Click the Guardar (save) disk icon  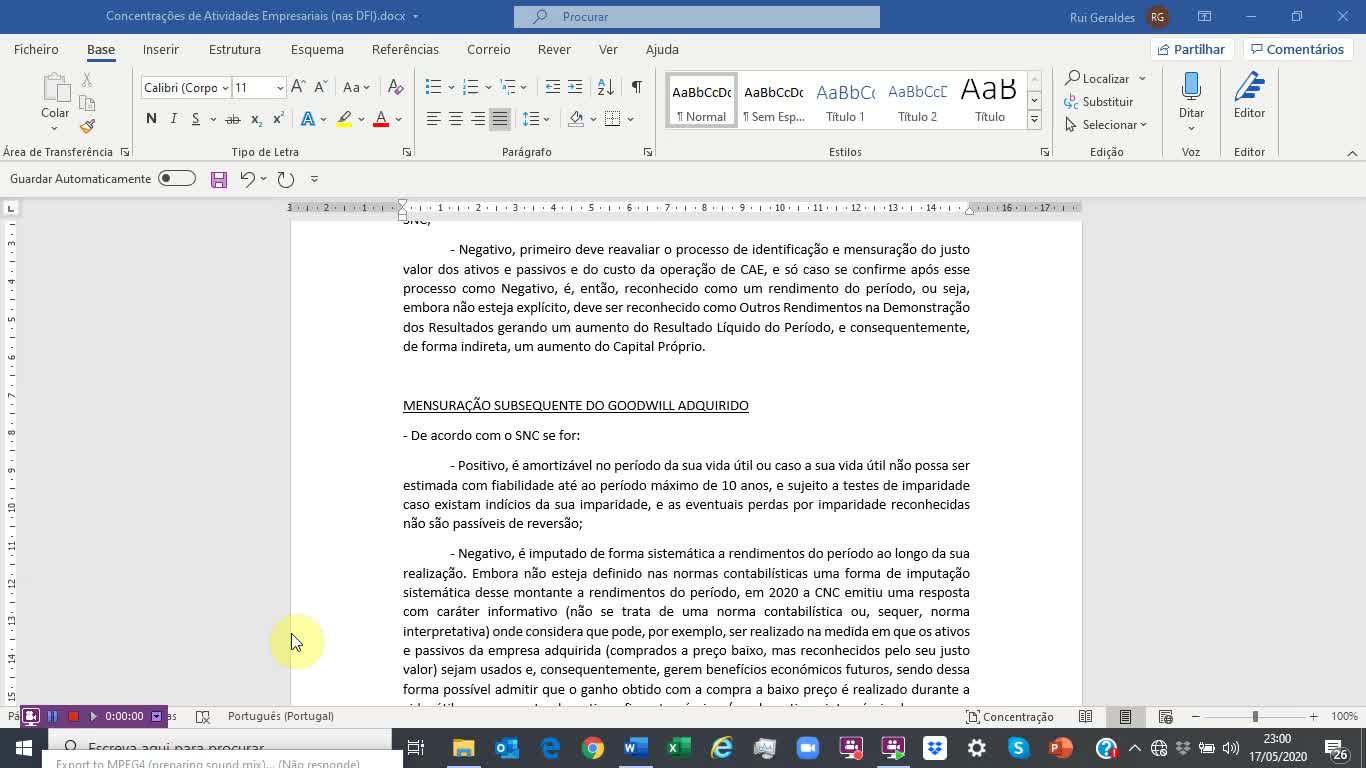point(218,178)
